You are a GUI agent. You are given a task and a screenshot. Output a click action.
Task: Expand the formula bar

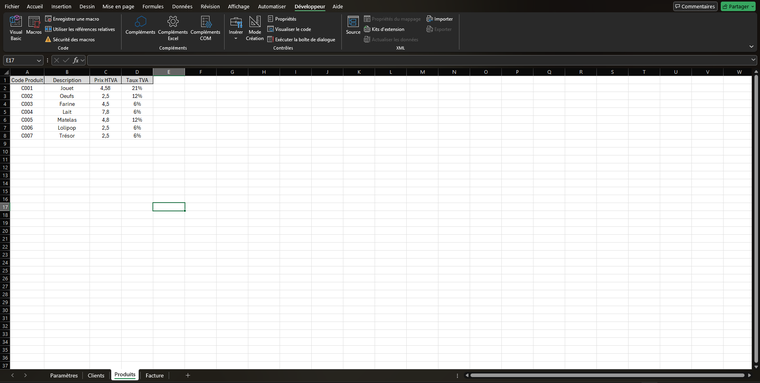click(x=753, y=61)
